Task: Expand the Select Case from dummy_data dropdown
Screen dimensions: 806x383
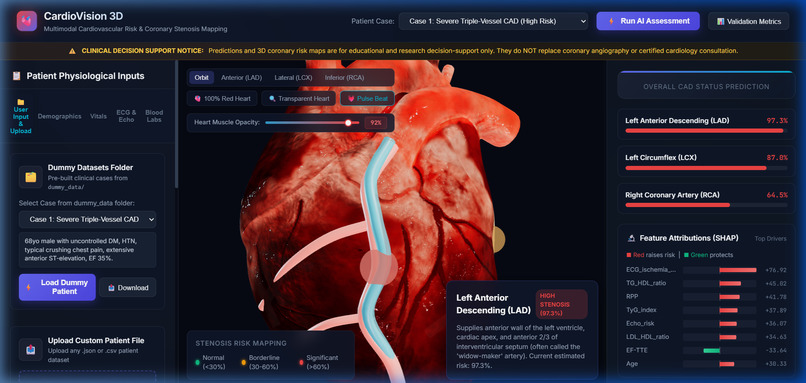Action: click(87, 220)
